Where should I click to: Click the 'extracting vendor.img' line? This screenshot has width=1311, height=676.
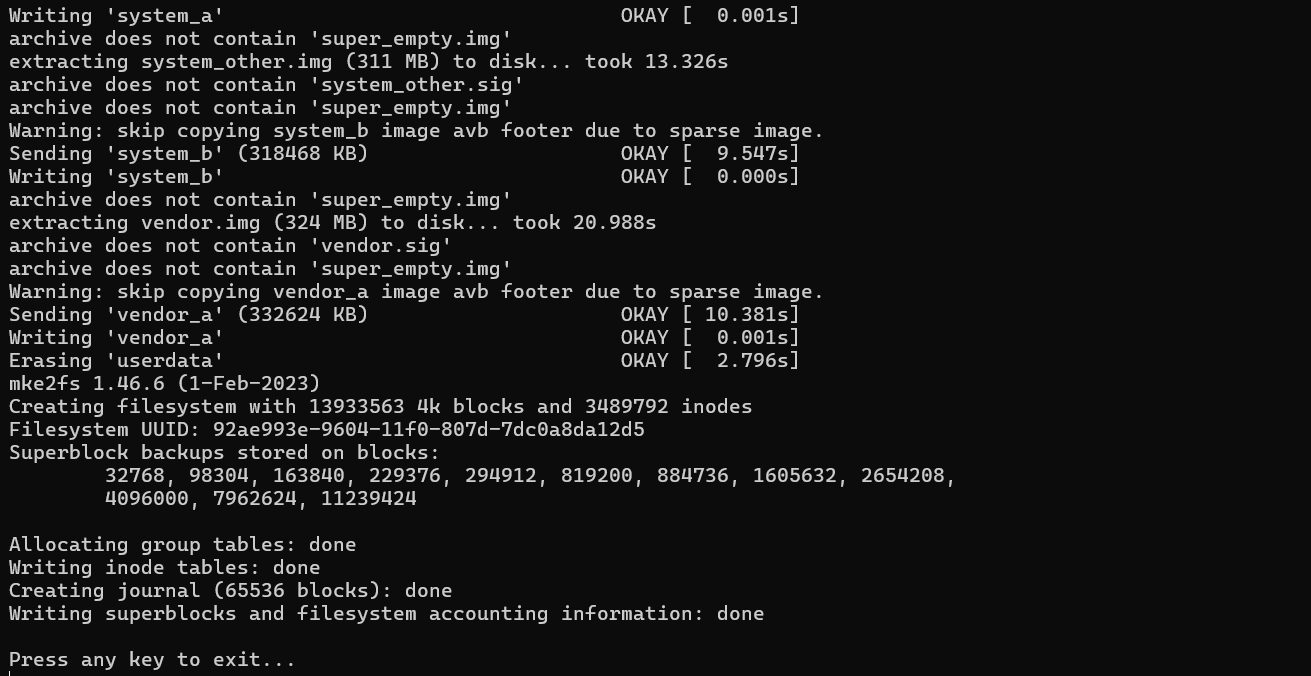pyautogui.click(x=332, y=223)
